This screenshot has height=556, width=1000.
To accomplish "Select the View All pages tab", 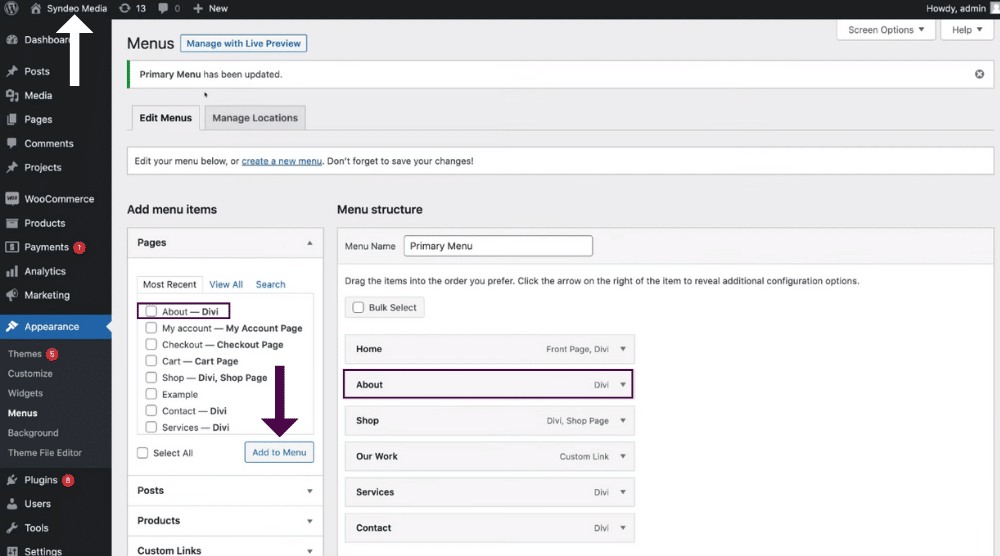I will (226, 284).
